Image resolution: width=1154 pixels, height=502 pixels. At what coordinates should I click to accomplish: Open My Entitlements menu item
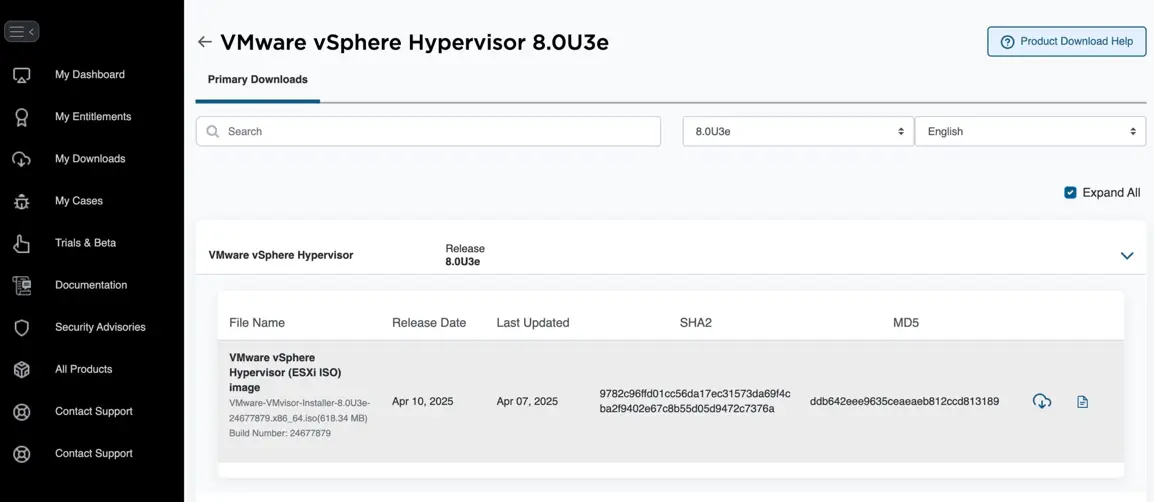93,116
